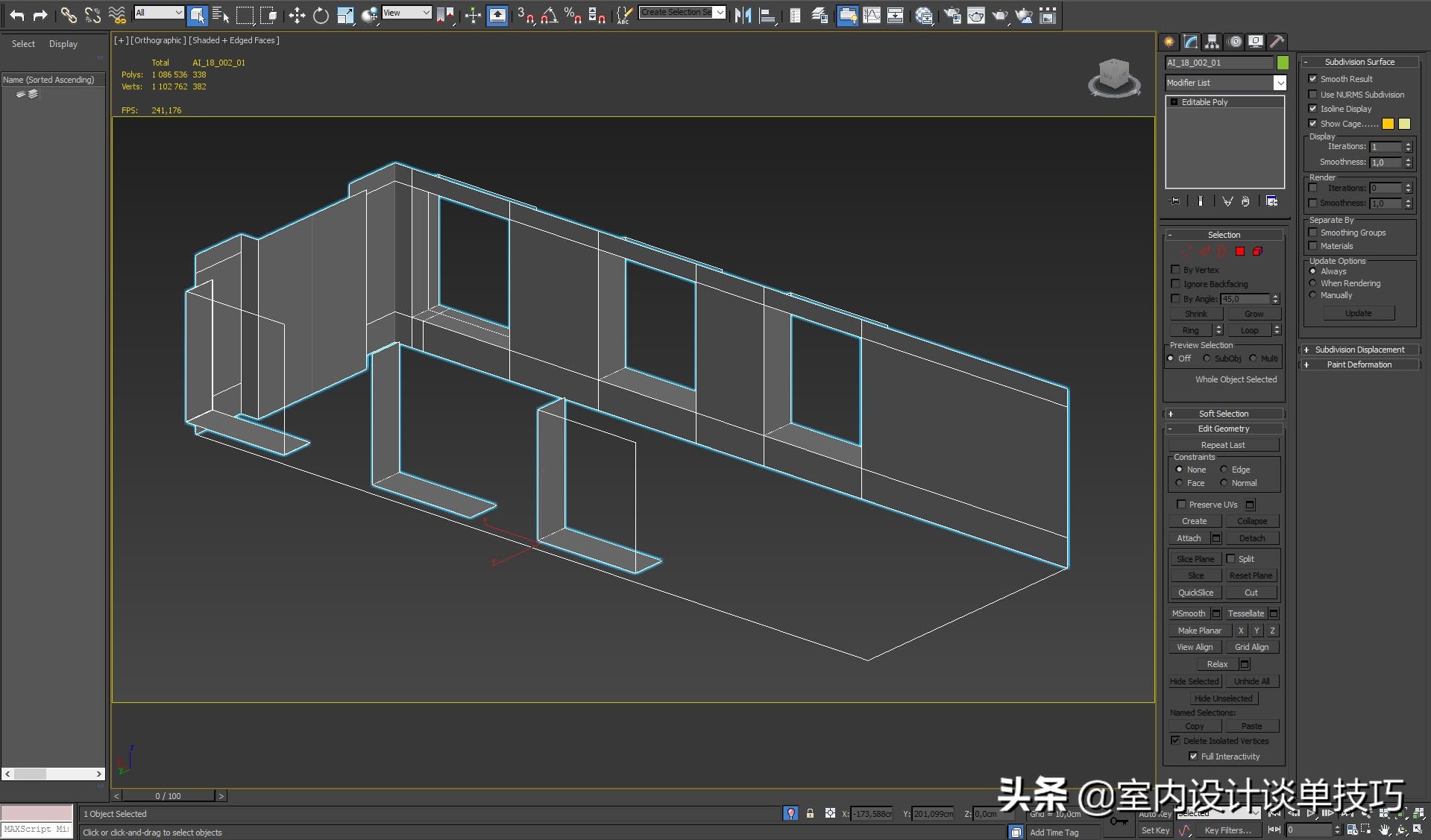
Task: Click the Undo arrow in the toolbar
Action: pyautogui.click(x=16, y=15)
